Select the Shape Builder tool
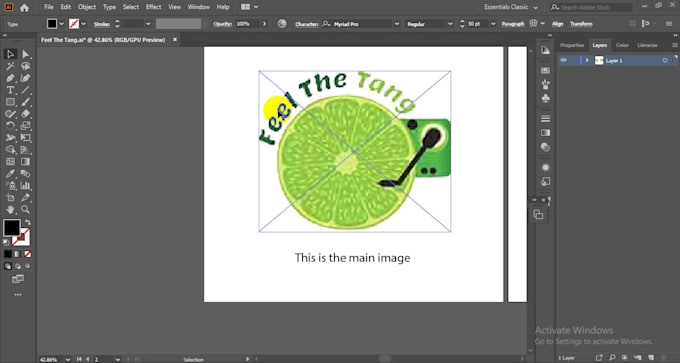The image size is (680, 363). pos(10,150)
